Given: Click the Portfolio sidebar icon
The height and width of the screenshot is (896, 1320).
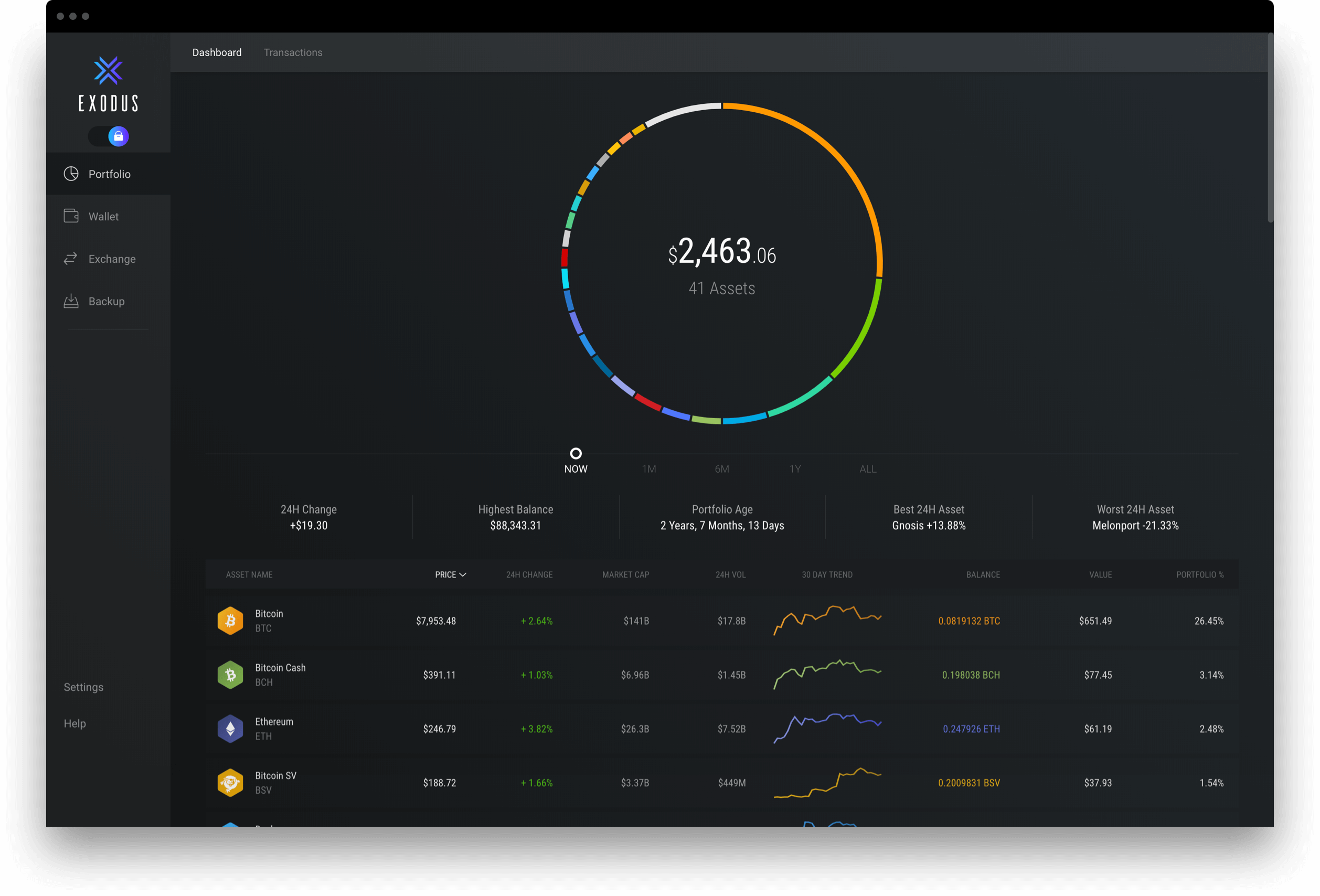Looking at the screenshot, I should [x=71, y=174].
